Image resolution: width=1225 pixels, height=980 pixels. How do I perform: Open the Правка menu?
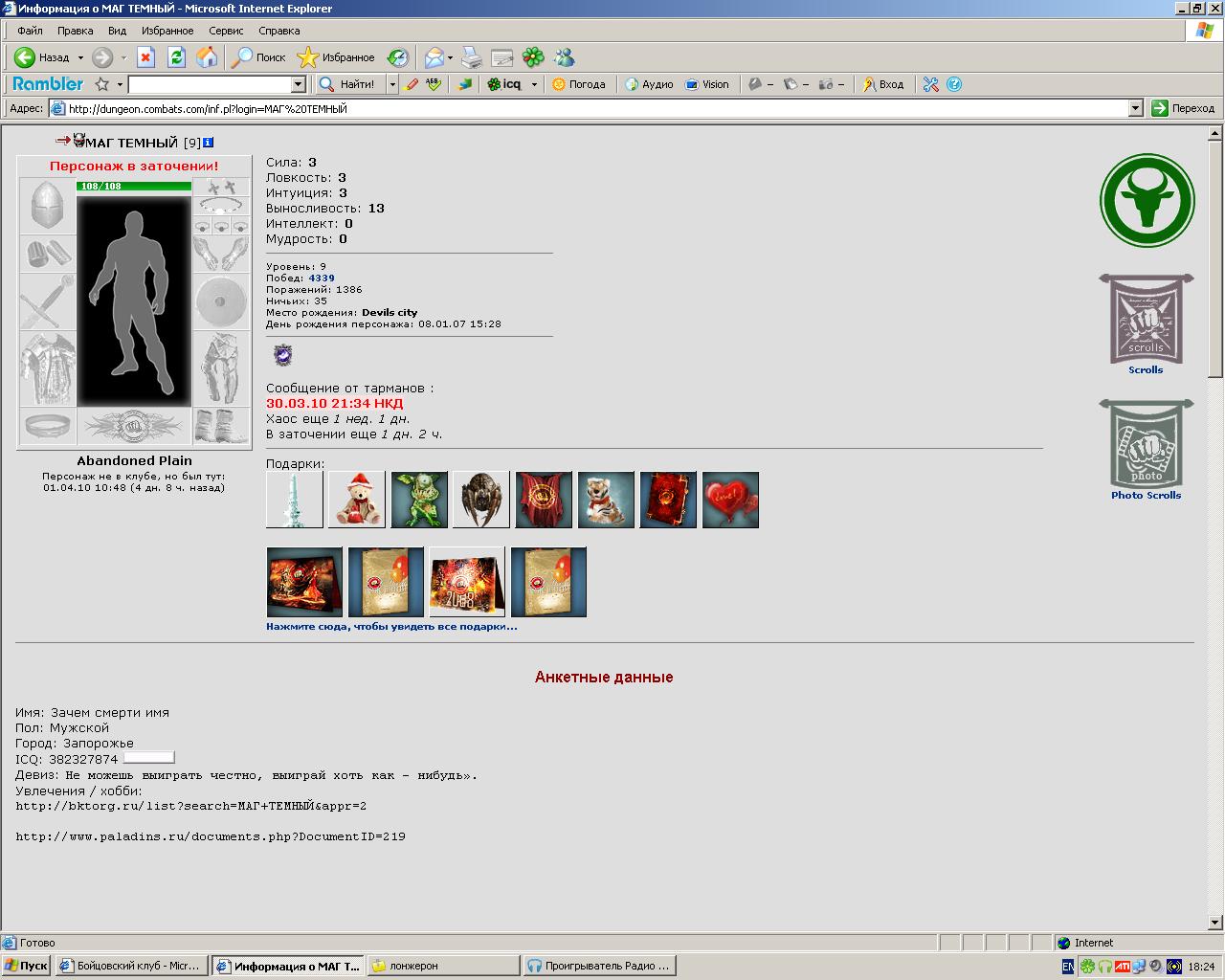pyautogui.click(x=76, y=31)
